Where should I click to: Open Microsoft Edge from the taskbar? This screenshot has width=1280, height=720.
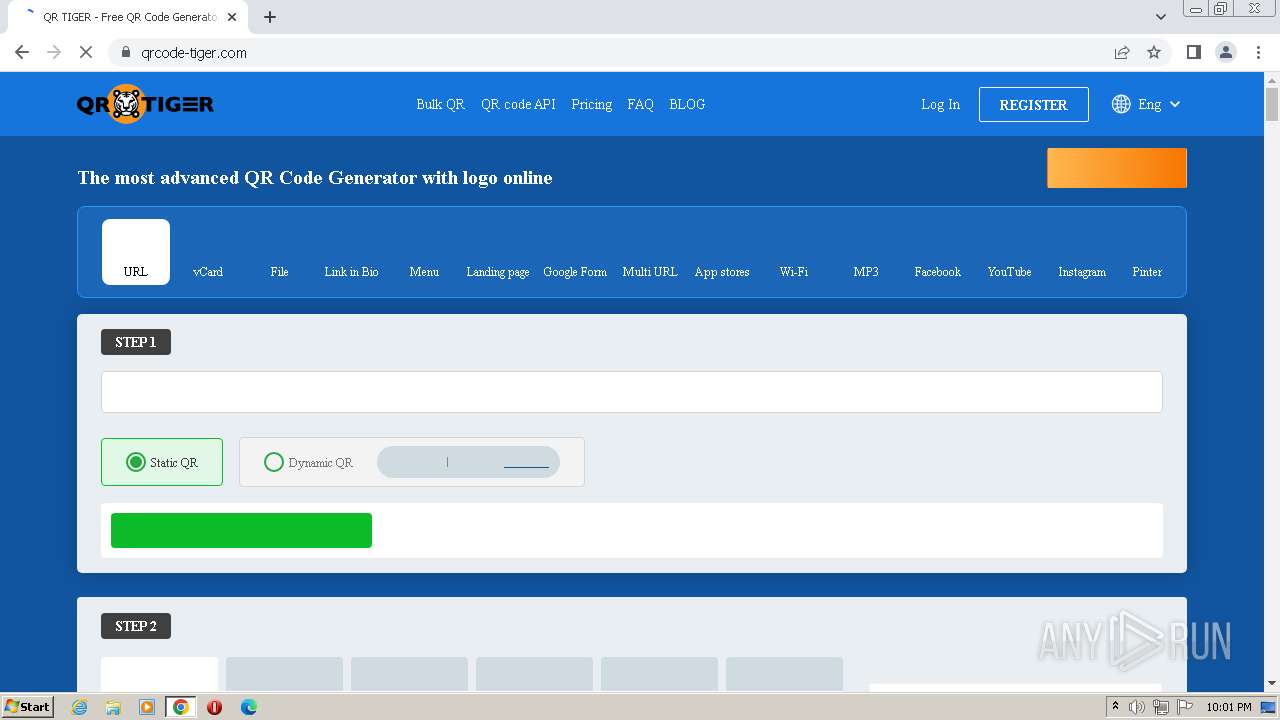pyautogui.click(x=248, y=707)
